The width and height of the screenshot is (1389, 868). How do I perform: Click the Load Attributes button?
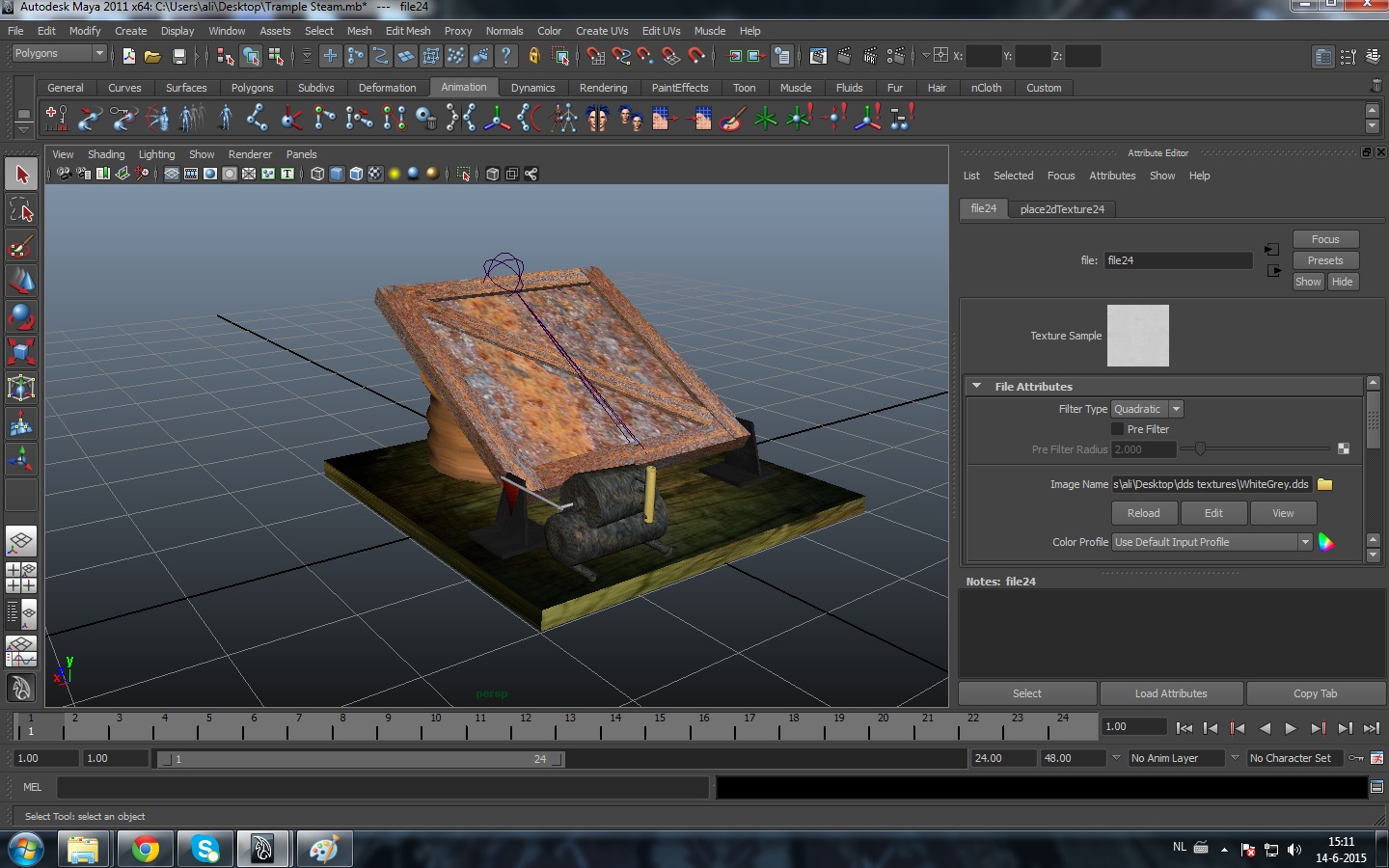[x=1171, y=693]
